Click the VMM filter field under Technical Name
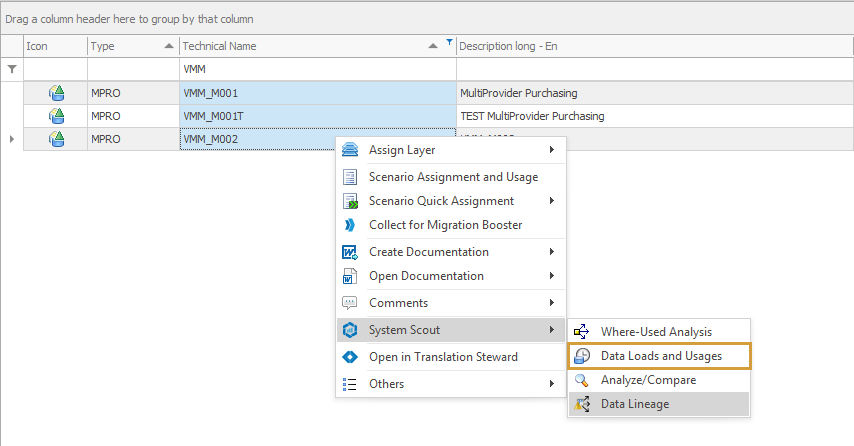The image size is (854, 446). pyautogui.click(x=317, y=70)
